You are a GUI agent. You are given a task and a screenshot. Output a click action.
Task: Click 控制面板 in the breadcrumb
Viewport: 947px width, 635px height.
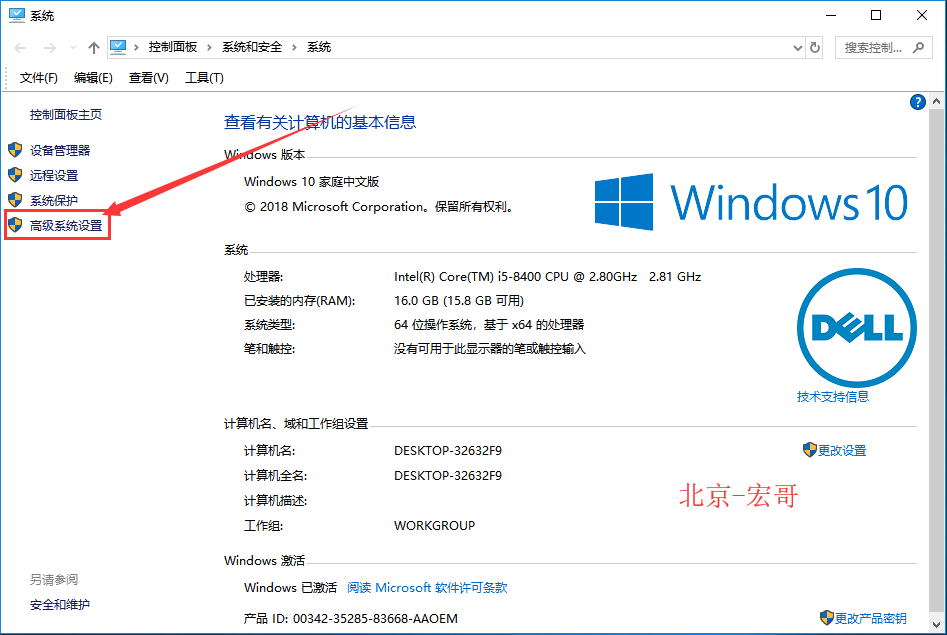coord(173,47)
